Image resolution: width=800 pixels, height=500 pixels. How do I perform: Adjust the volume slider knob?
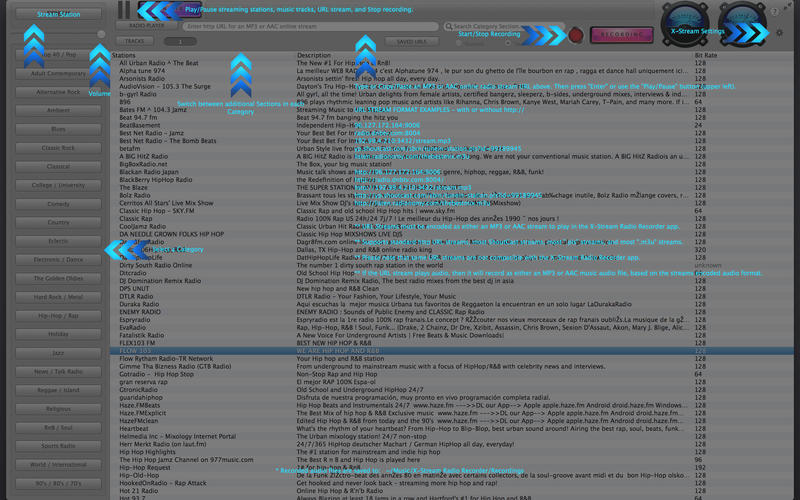(100, 35)
